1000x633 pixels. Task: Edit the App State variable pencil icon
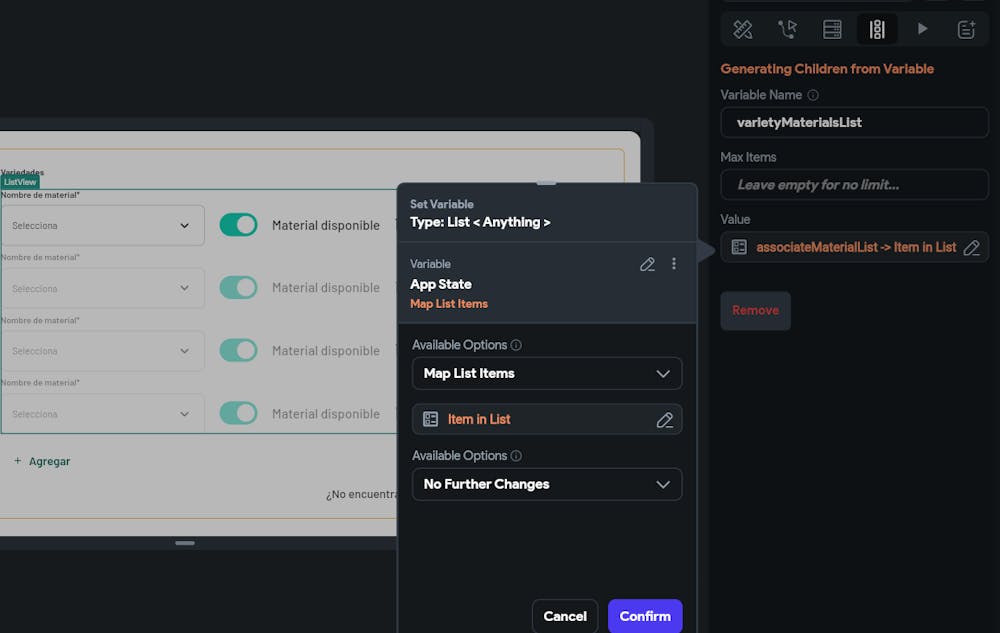click(647, 264)
